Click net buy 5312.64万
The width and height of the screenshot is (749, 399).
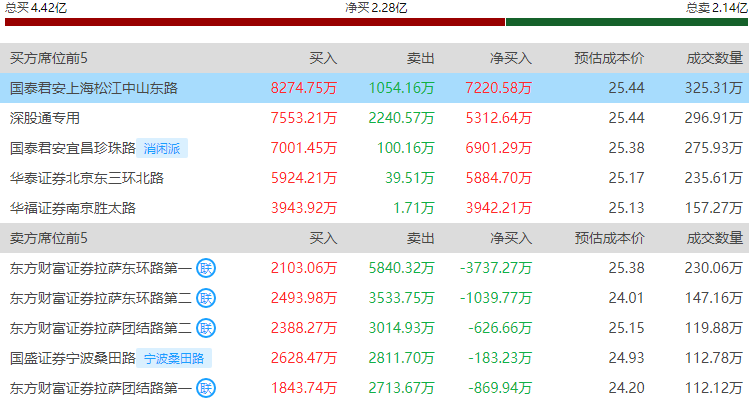click(499, 118)
